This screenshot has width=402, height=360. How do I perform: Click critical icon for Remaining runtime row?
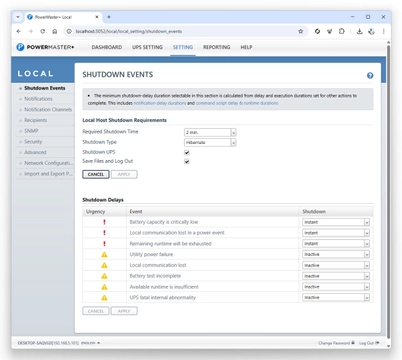coord(104,244)
